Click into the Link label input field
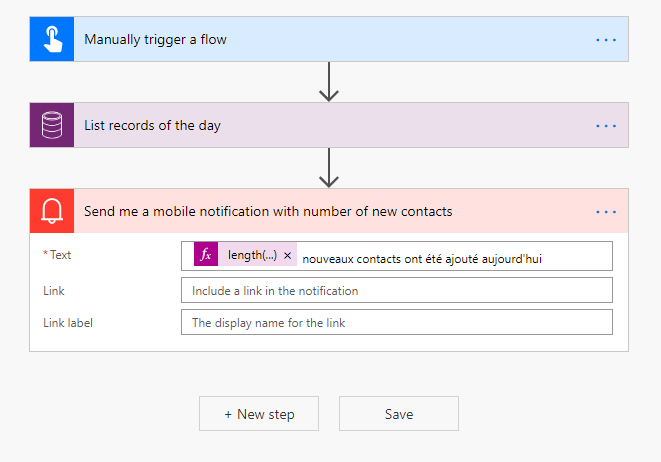The height and width of the screenshot is (462, 661). (396, 322)
